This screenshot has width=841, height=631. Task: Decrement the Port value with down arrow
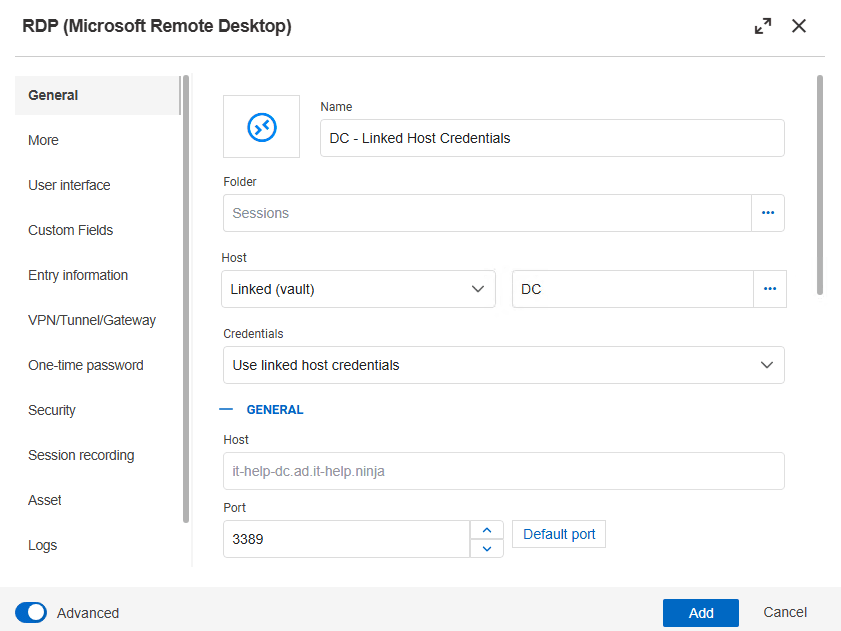pos(486,548)
